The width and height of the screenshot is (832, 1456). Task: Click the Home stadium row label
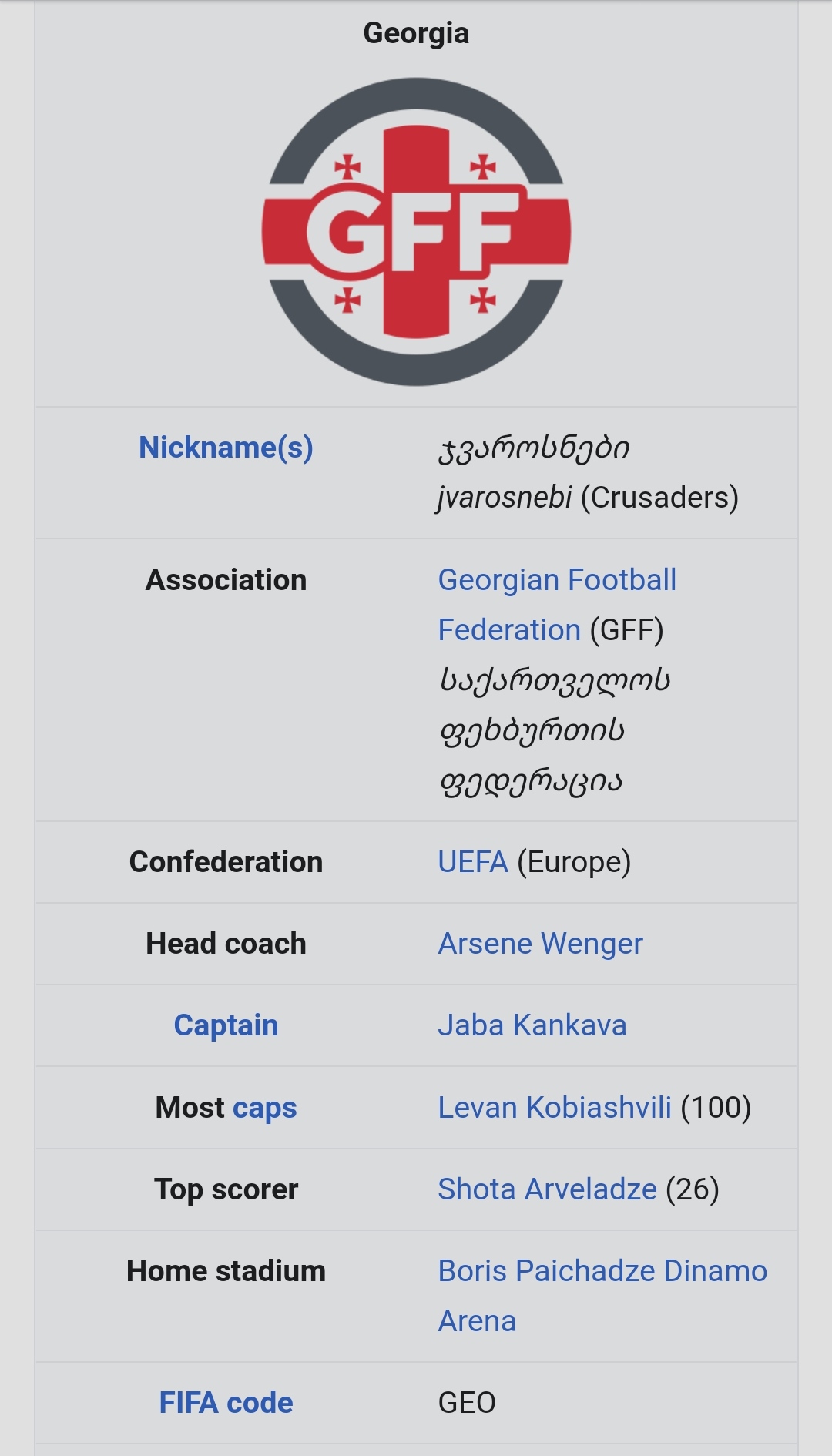[226, 1271]
